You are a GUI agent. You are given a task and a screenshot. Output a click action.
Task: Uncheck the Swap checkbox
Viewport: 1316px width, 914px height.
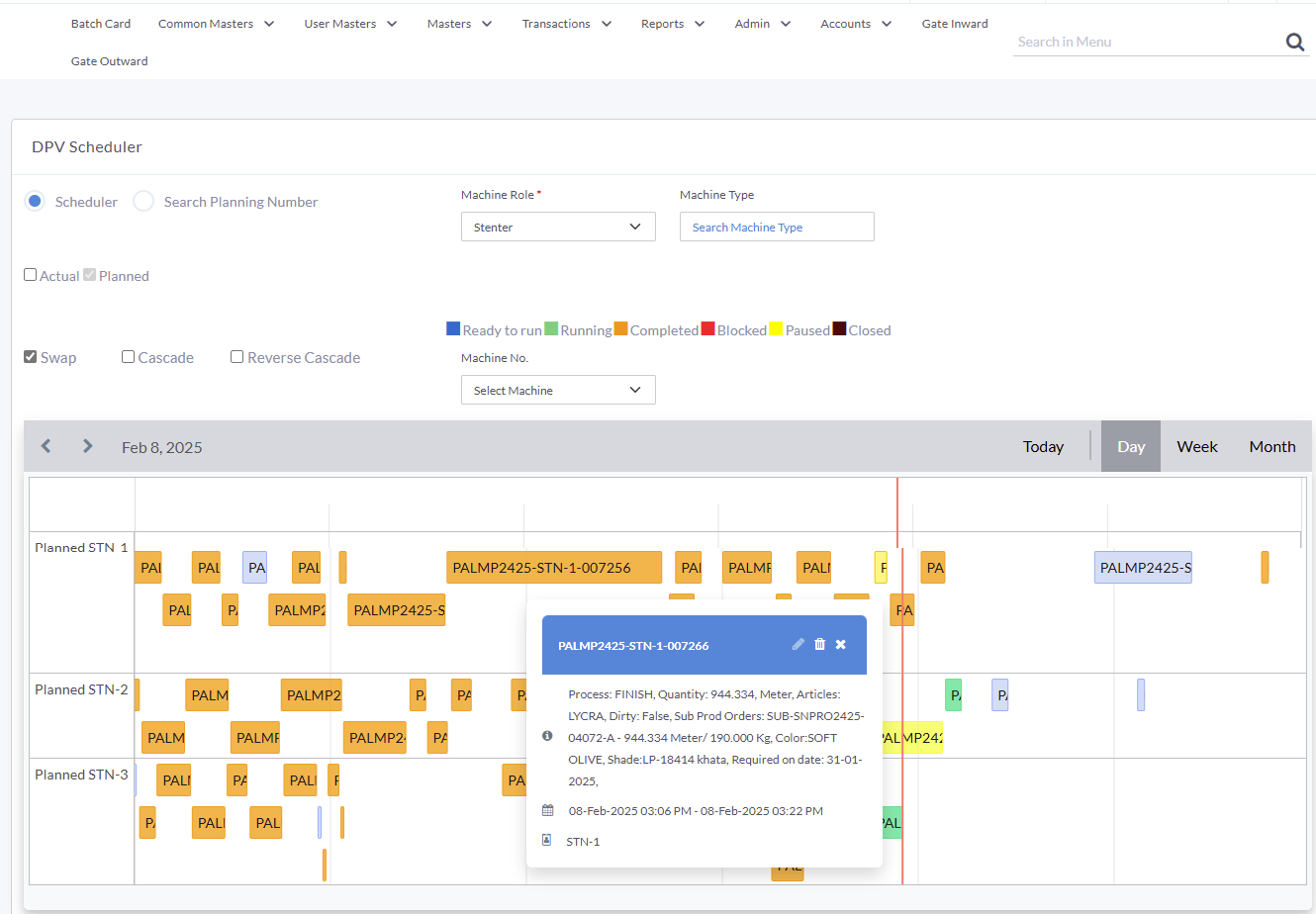click(31, 357)
